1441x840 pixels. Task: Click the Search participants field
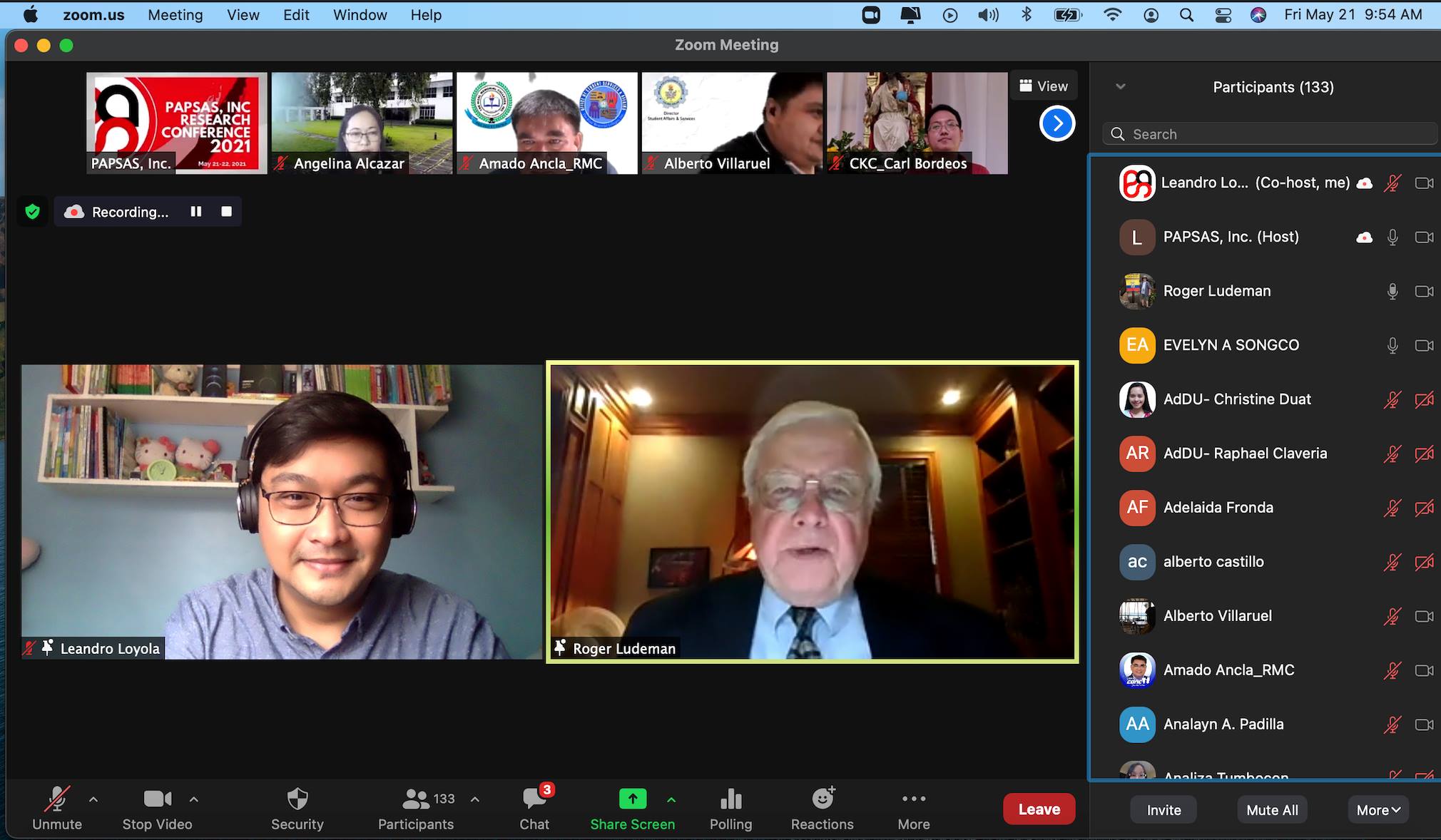point(1271,134)
